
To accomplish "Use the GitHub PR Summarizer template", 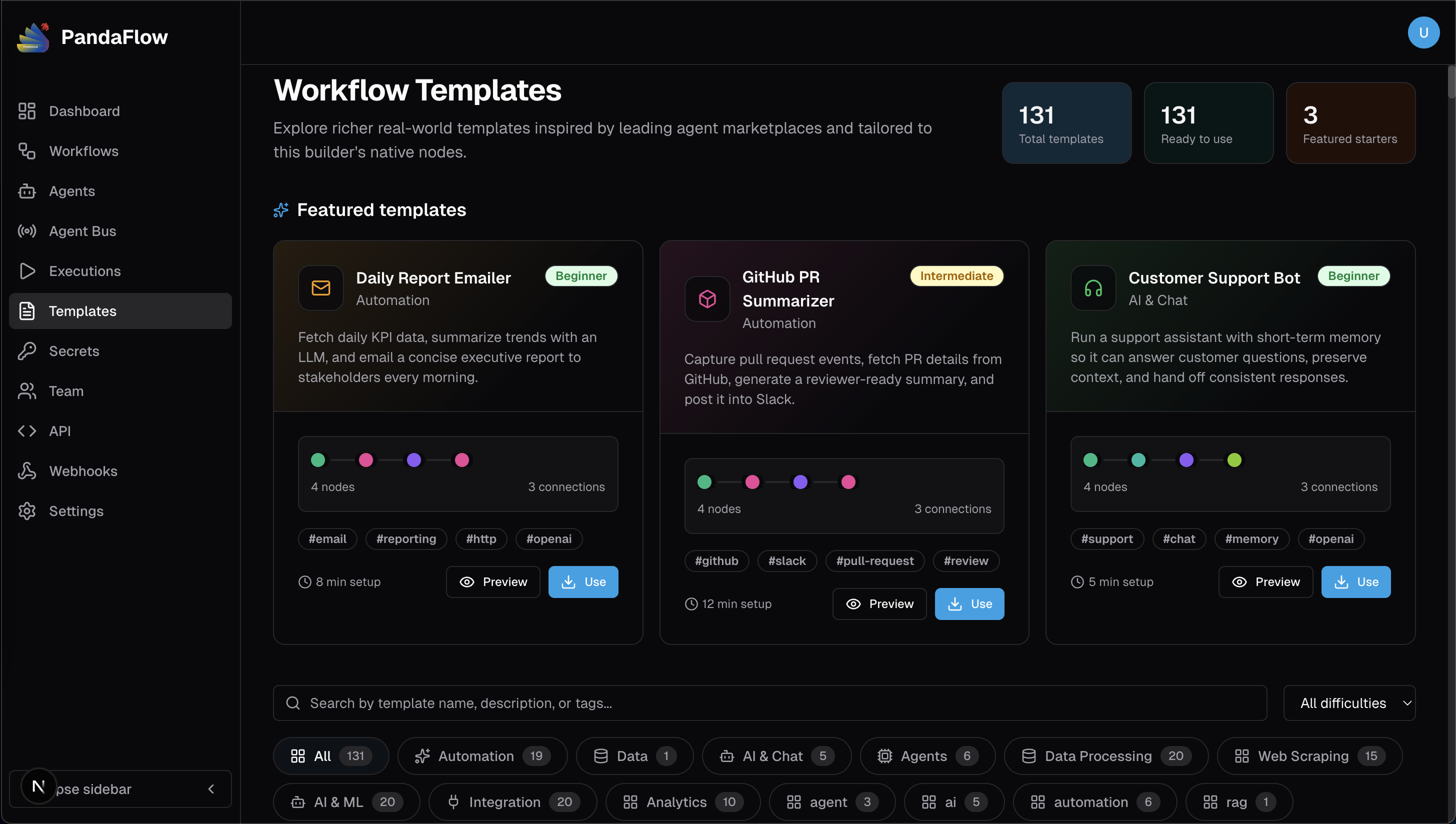I will (969, 604).
